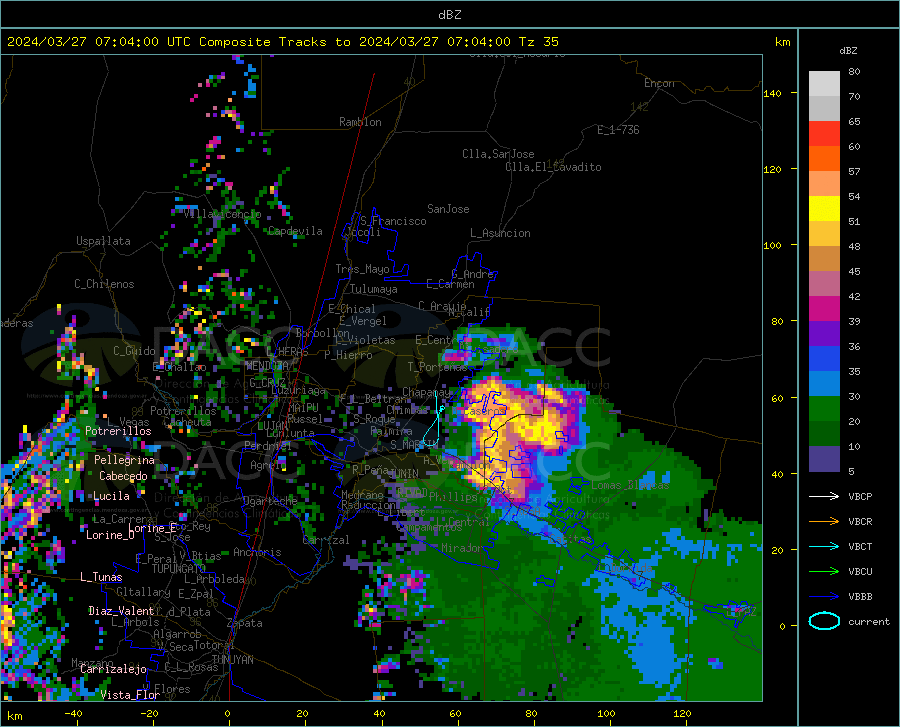
Task: Click the Clla.SanJose map label
Action: 498,154
